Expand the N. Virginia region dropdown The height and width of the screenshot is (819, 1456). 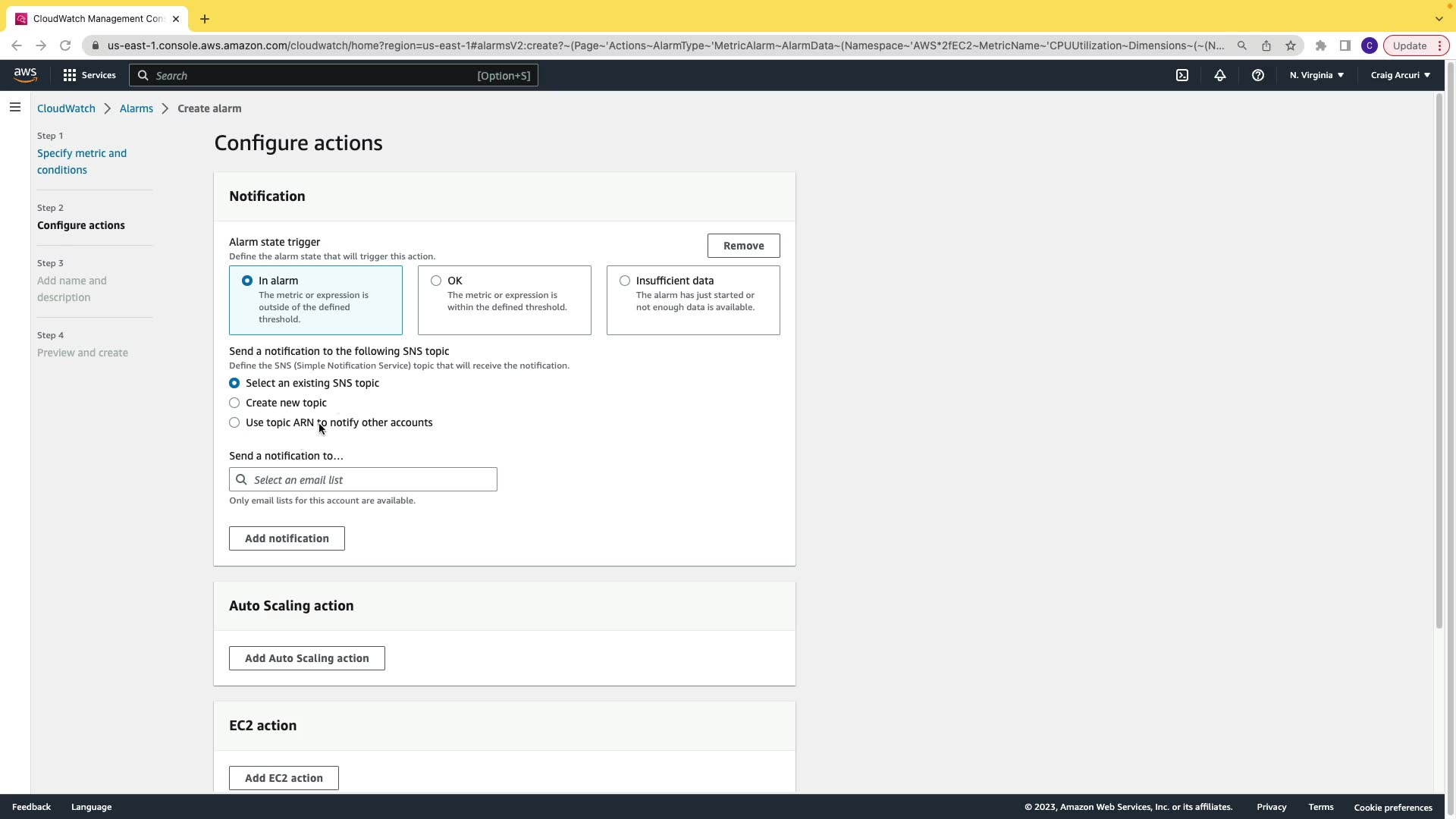[x=1316, y=75]
